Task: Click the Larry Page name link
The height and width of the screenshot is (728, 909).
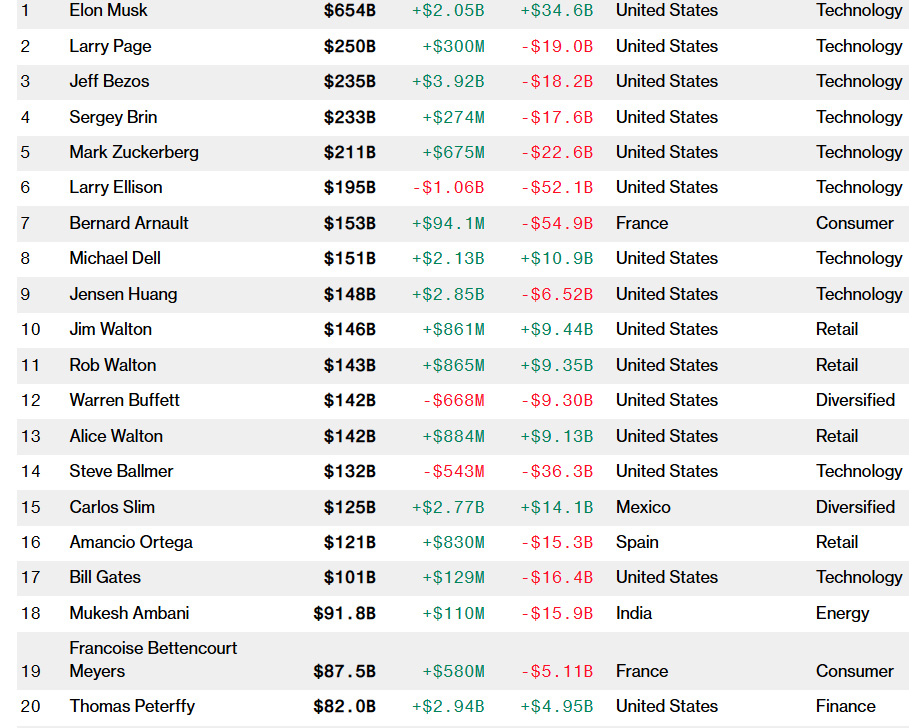Action: [110, 46]
